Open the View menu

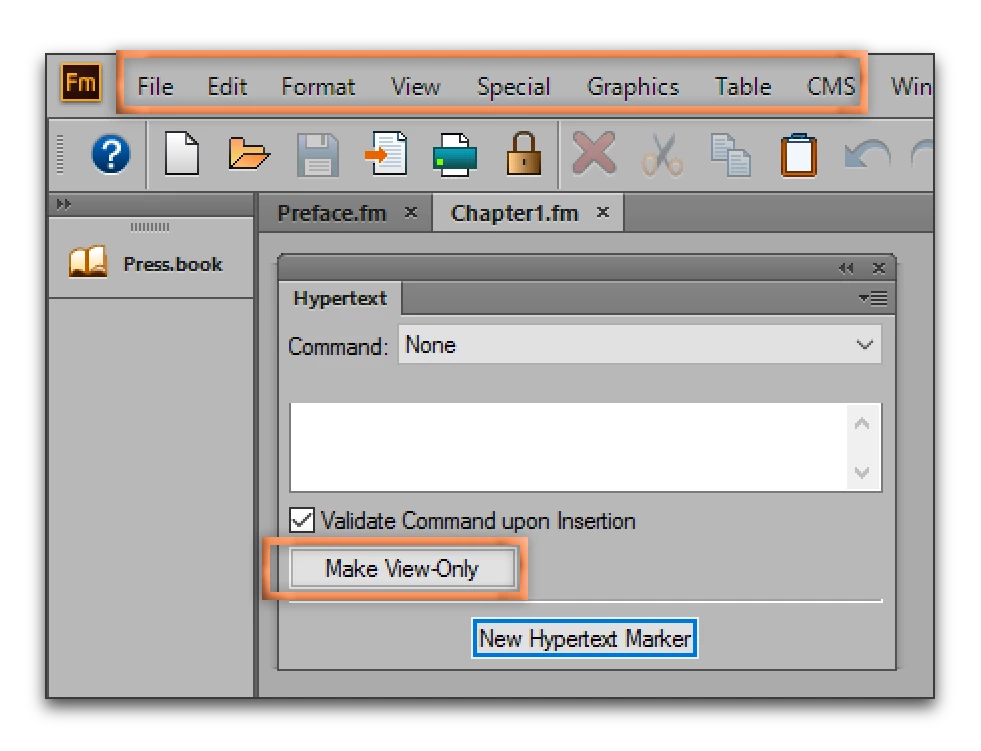point(415,86)
